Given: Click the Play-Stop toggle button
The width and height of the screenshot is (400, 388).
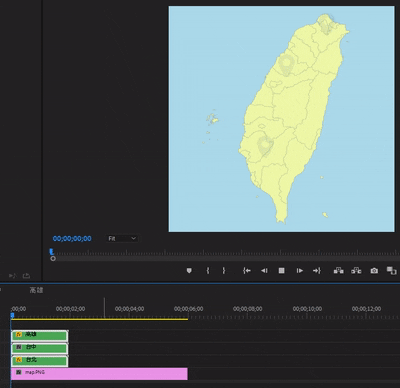Looking at the screenshot, I should coord(281,271).
